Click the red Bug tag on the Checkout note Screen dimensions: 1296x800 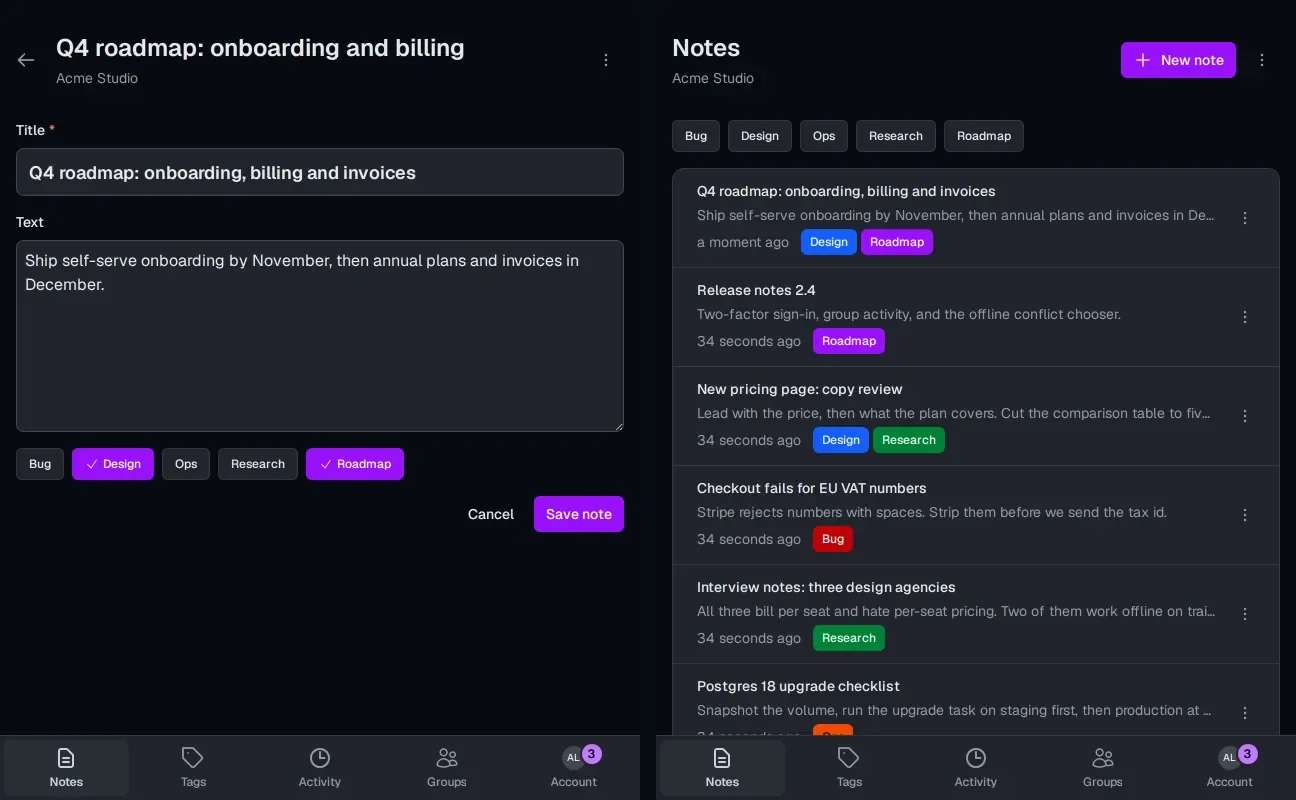(833, 539)
